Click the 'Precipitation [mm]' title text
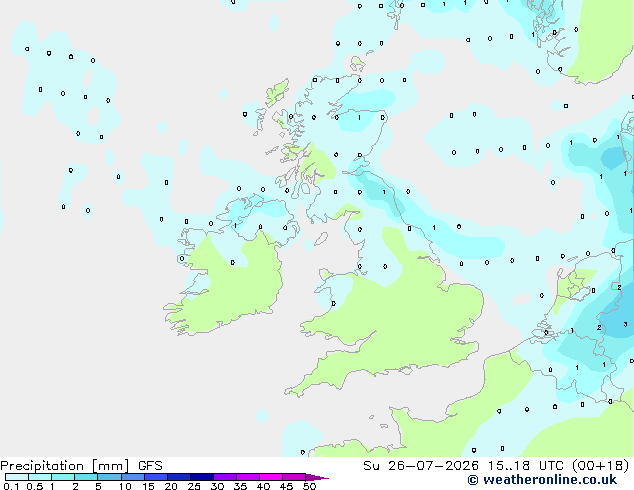The height and width of the screenshot is (490, 634). 64,466
